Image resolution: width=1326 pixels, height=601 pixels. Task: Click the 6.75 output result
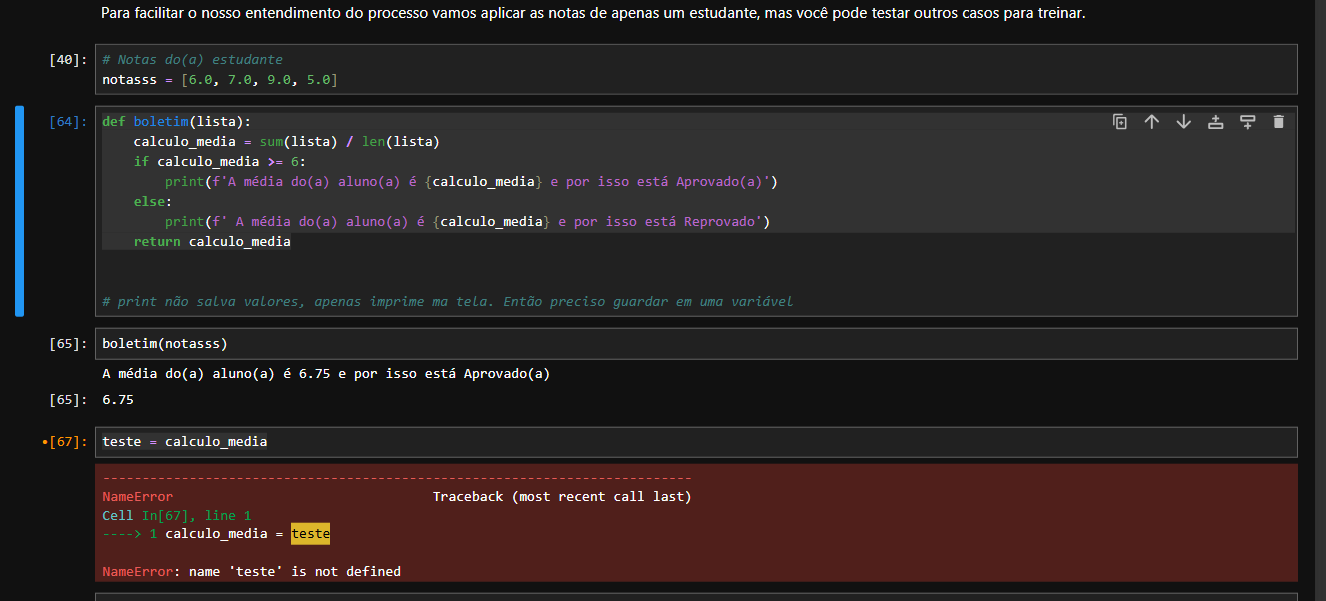click(x=118, y=400)
